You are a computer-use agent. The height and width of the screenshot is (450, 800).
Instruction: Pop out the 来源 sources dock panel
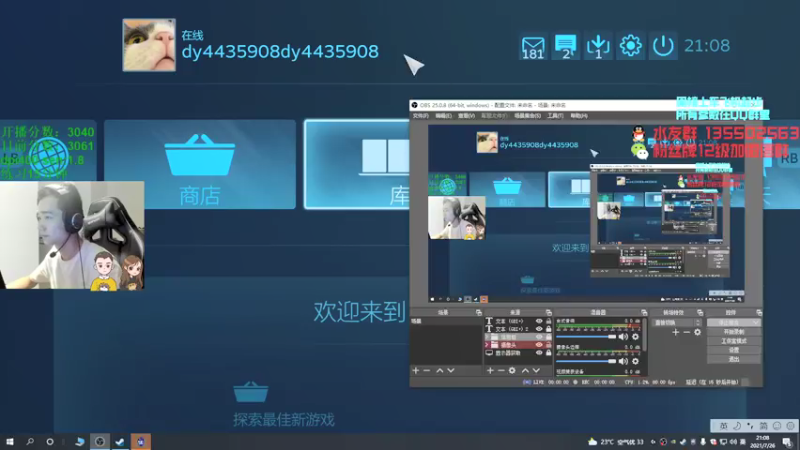click(x=549, y=312)
